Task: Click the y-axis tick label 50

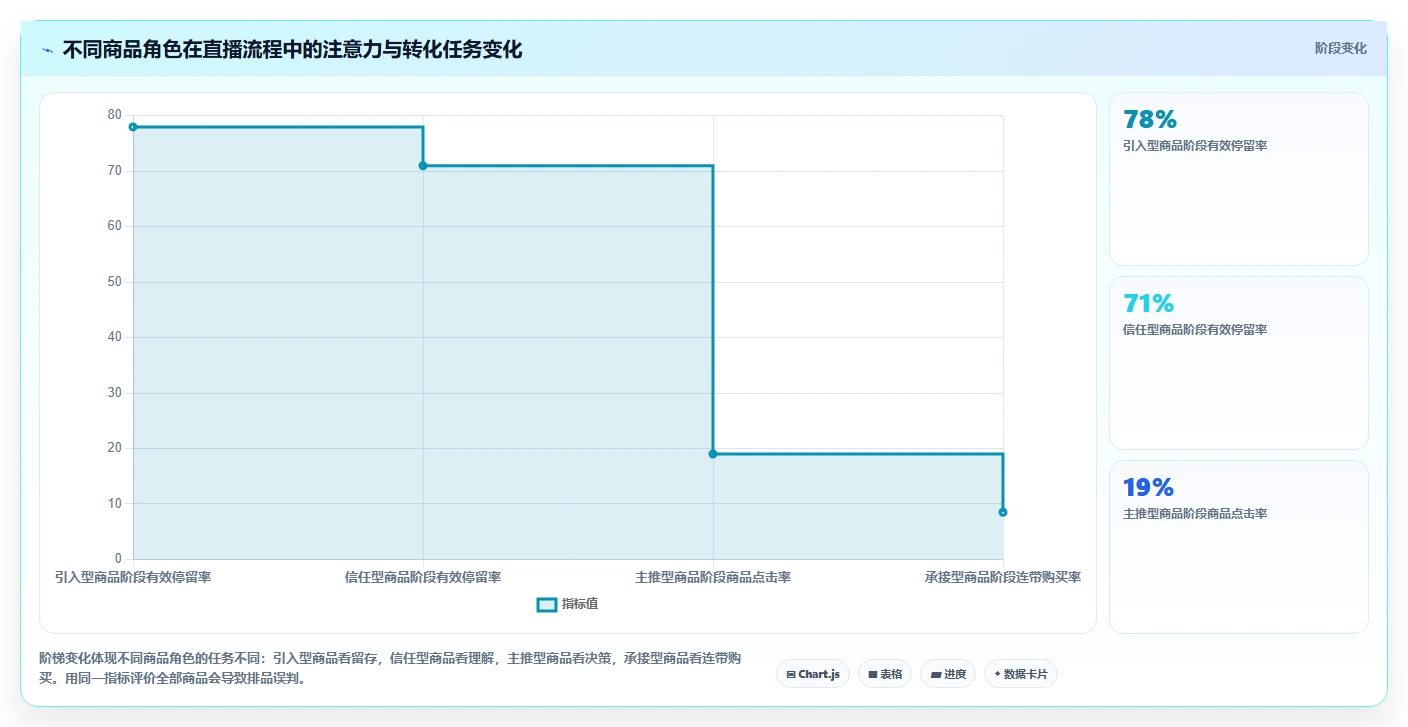Action: point(114,282)
